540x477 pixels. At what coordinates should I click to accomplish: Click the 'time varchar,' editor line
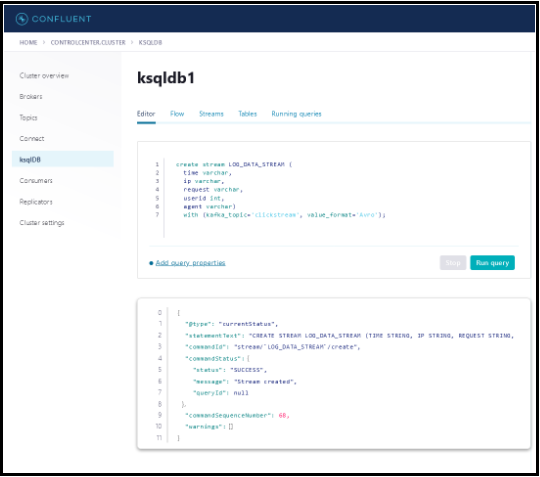(x=207, y=173)
